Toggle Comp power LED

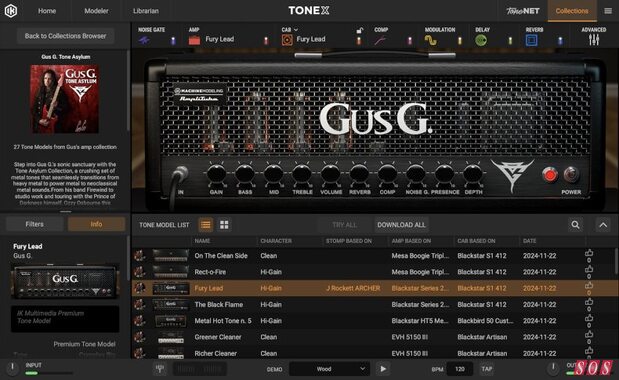409,40
